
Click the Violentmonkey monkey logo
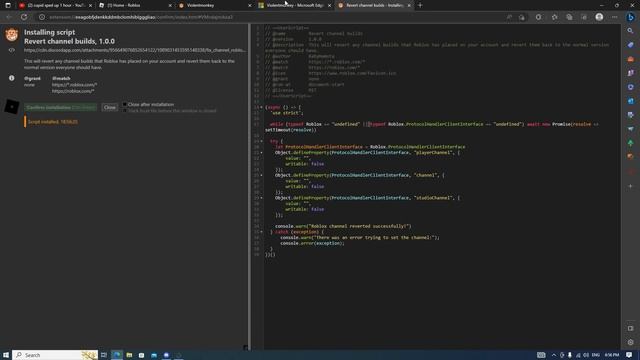coord(11,35)
